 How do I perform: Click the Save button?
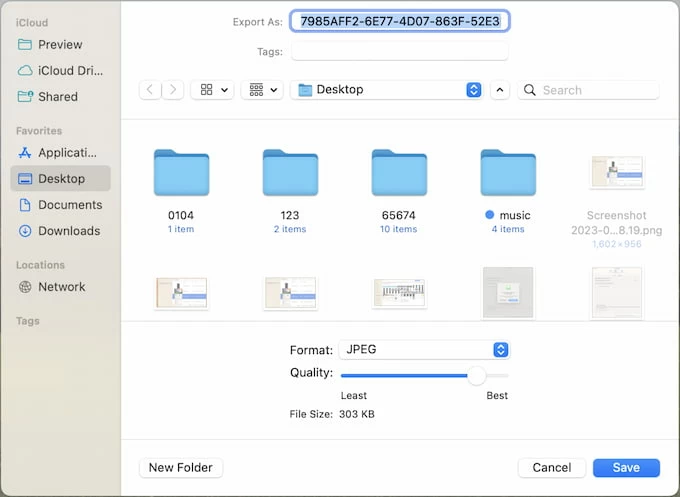tap(626, 467)
